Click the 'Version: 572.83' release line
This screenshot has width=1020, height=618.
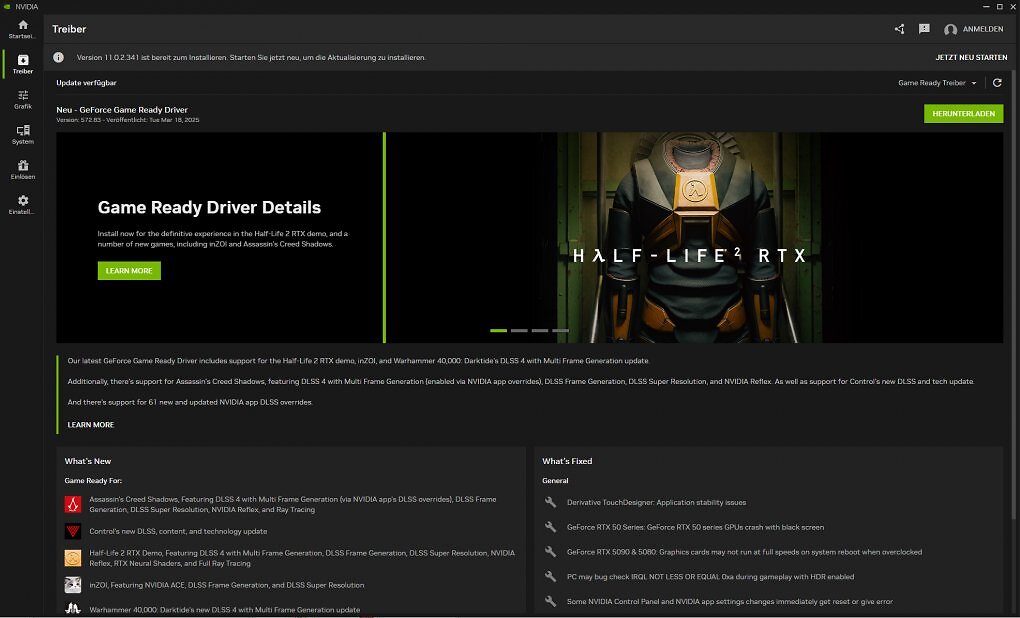click(128, 120)
